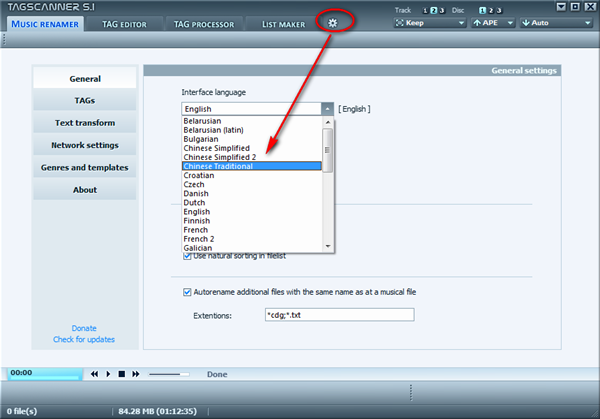
Task: Click the Extentions input field
Action: pyautogui.click(x=339, y=315)
